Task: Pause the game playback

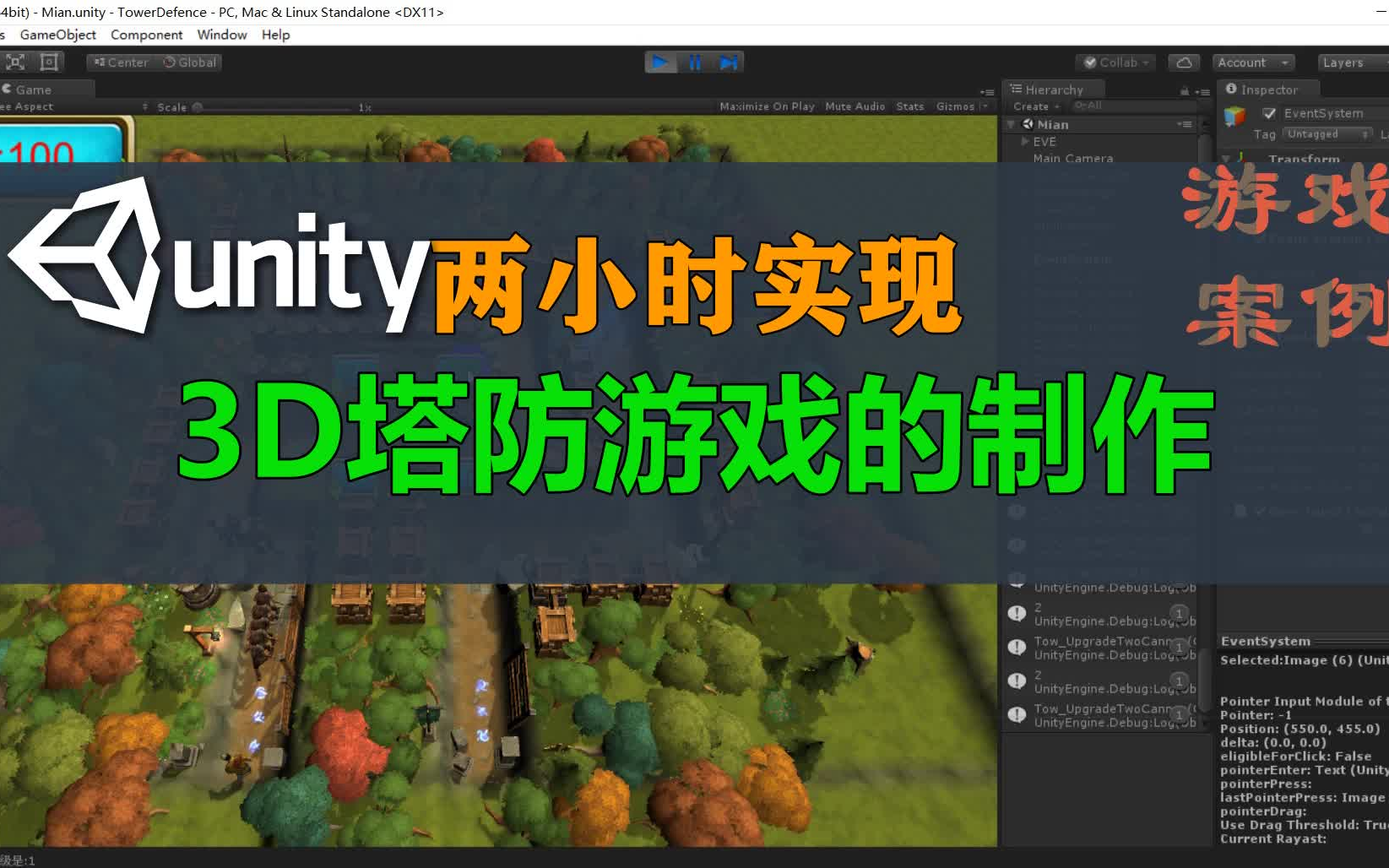Action: pos(694,62)
